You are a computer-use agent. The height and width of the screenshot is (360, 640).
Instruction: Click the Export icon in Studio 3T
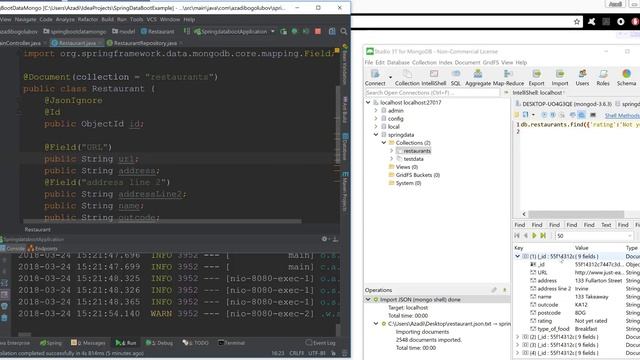pos(536,74)
